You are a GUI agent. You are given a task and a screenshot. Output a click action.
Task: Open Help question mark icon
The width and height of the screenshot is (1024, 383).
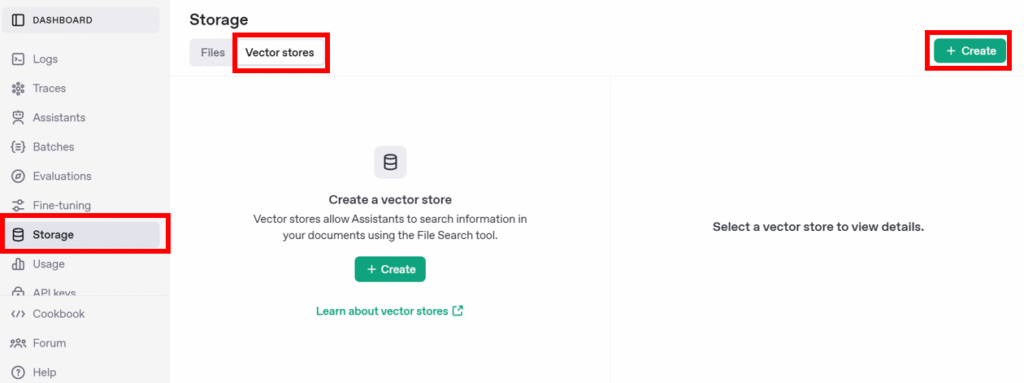pyautogui.click(x=18, y=373)
